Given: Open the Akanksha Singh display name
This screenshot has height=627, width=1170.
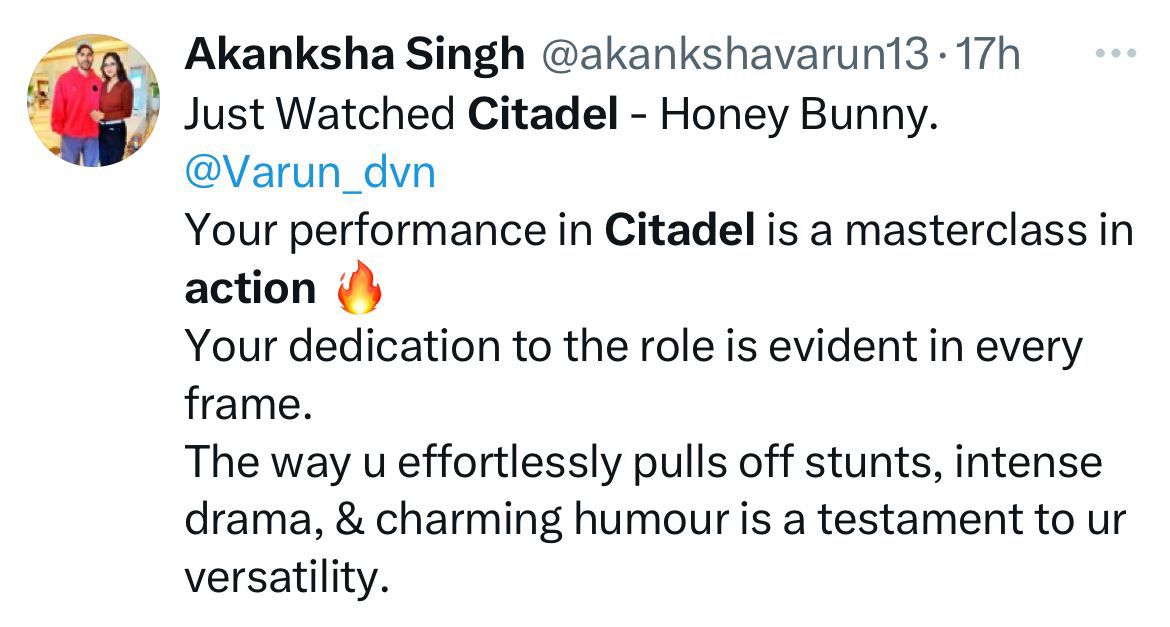Looking at the screenshot, I should (354, 54).
